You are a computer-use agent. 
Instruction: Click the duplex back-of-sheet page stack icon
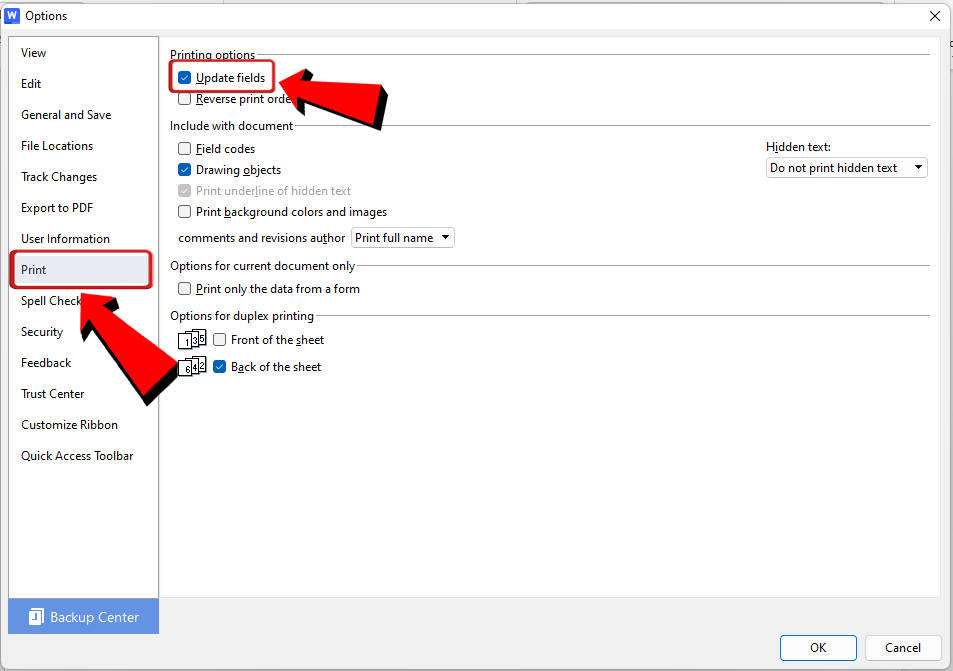(191, 366)
